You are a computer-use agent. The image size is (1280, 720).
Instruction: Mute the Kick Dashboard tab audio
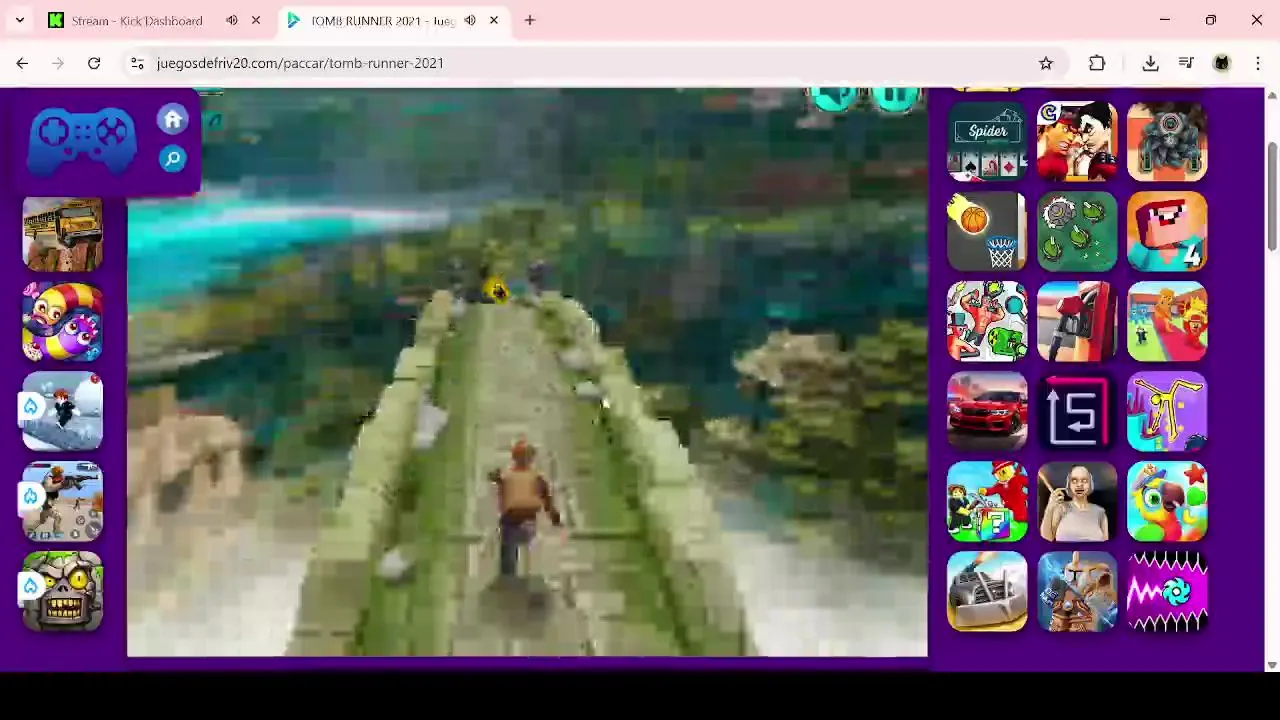pos(232,20)
